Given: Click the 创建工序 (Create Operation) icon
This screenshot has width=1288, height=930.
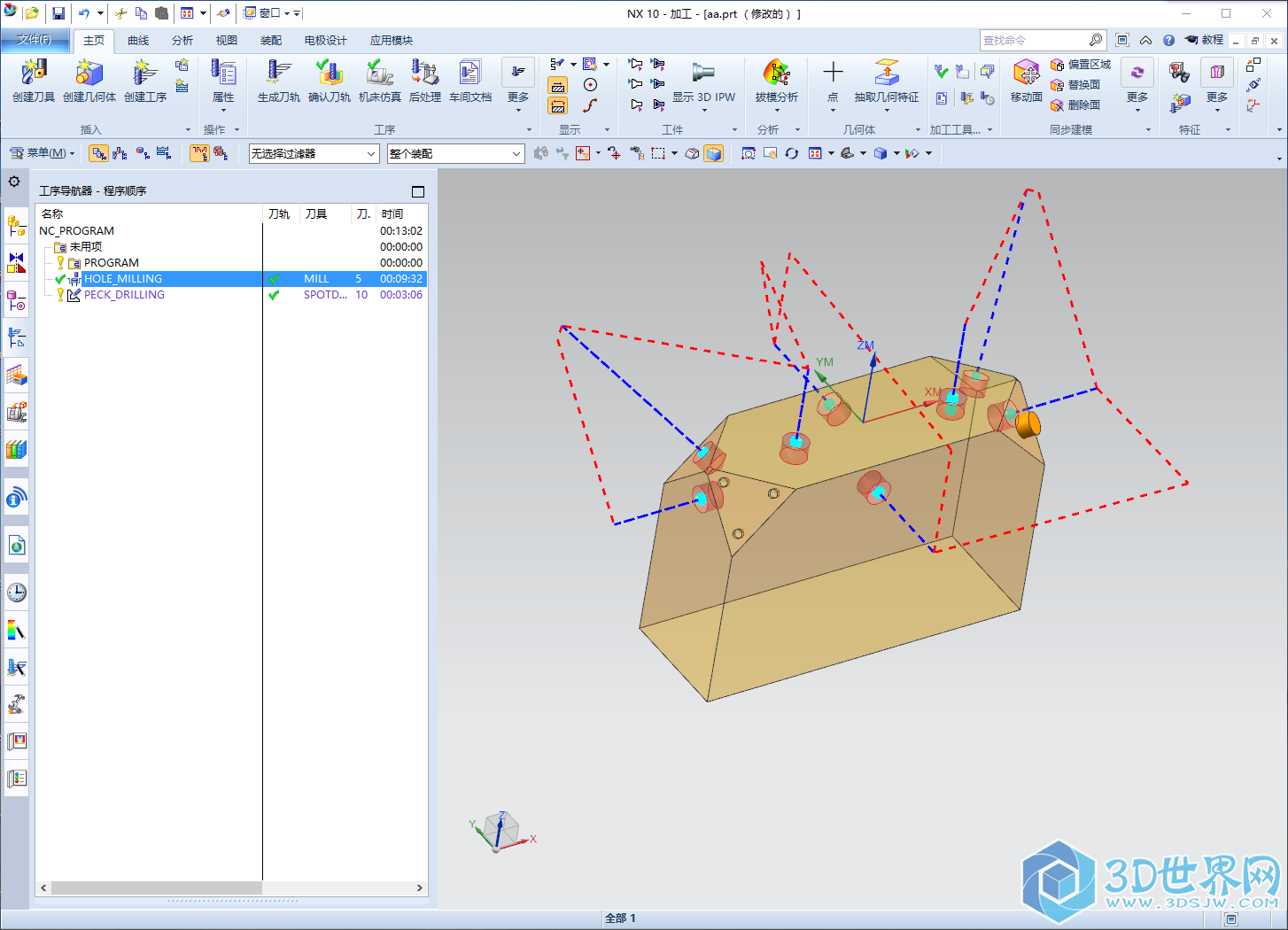Looking at the screenshot, I should click(145, 73).
